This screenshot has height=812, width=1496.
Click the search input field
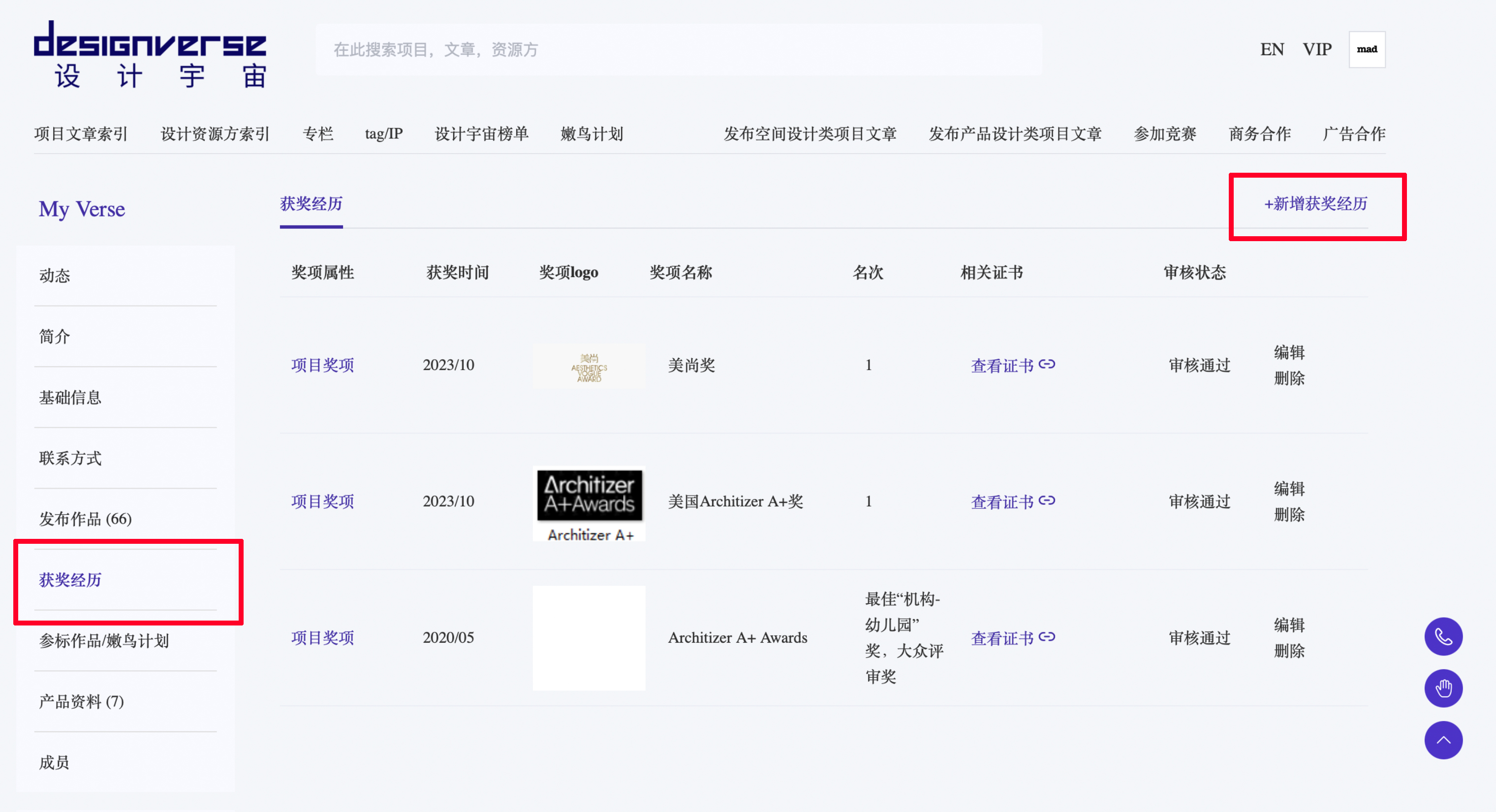(678, 49)
